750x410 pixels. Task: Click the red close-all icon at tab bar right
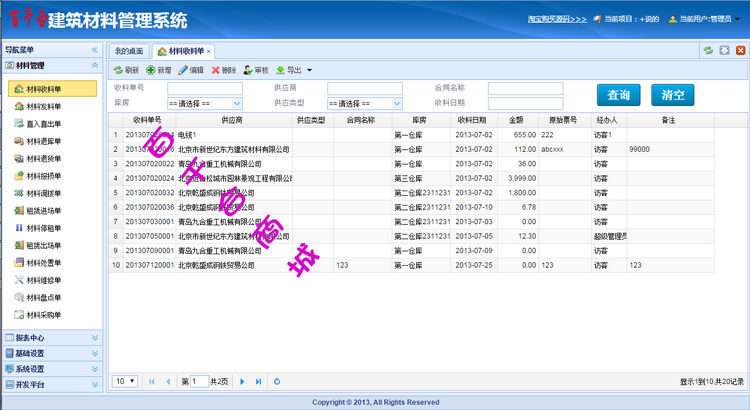(740, 50)
